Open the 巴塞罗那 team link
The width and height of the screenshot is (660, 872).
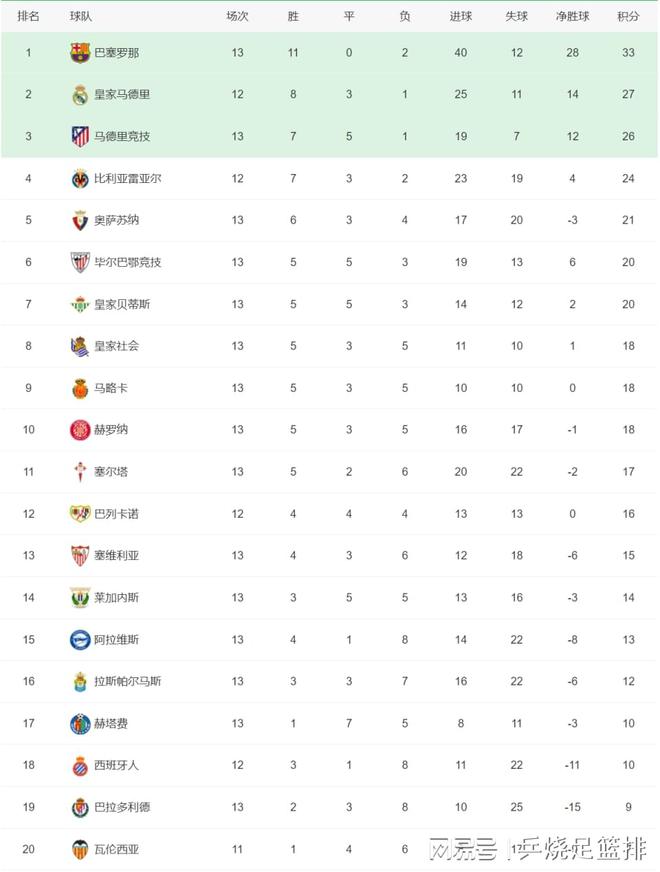(116, 53)
